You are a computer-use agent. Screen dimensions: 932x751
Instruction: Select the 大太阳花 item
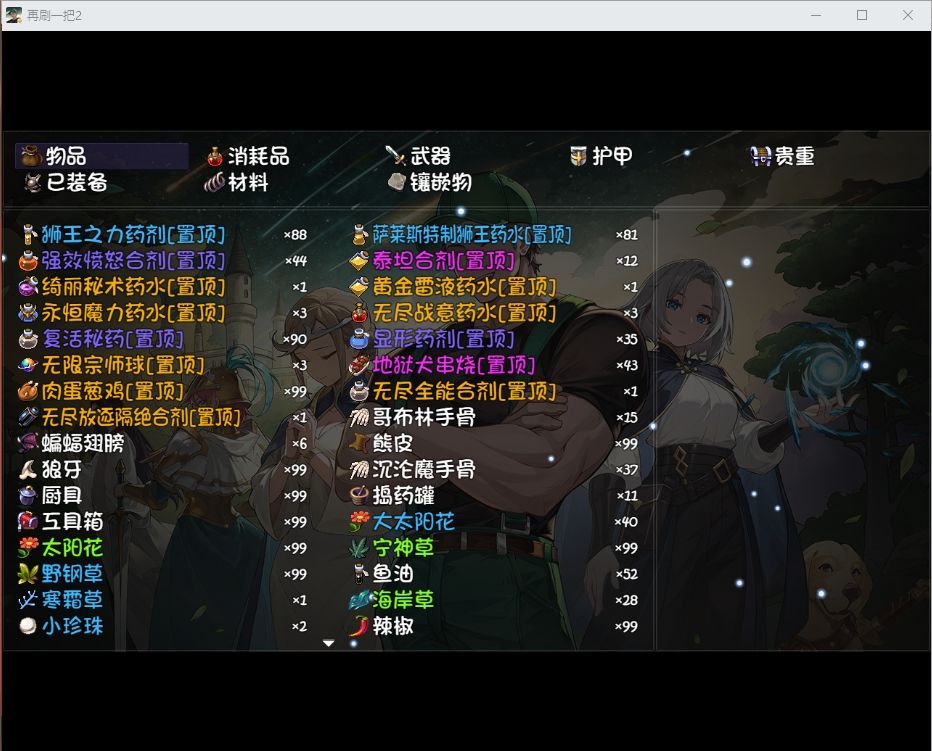click(495, 521)
